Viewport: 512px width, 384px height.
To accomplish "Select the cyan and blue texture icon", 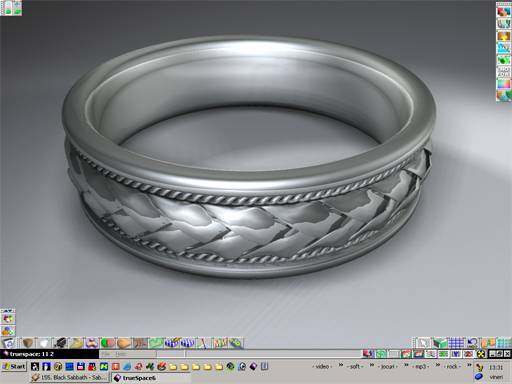I will [504, 48].
